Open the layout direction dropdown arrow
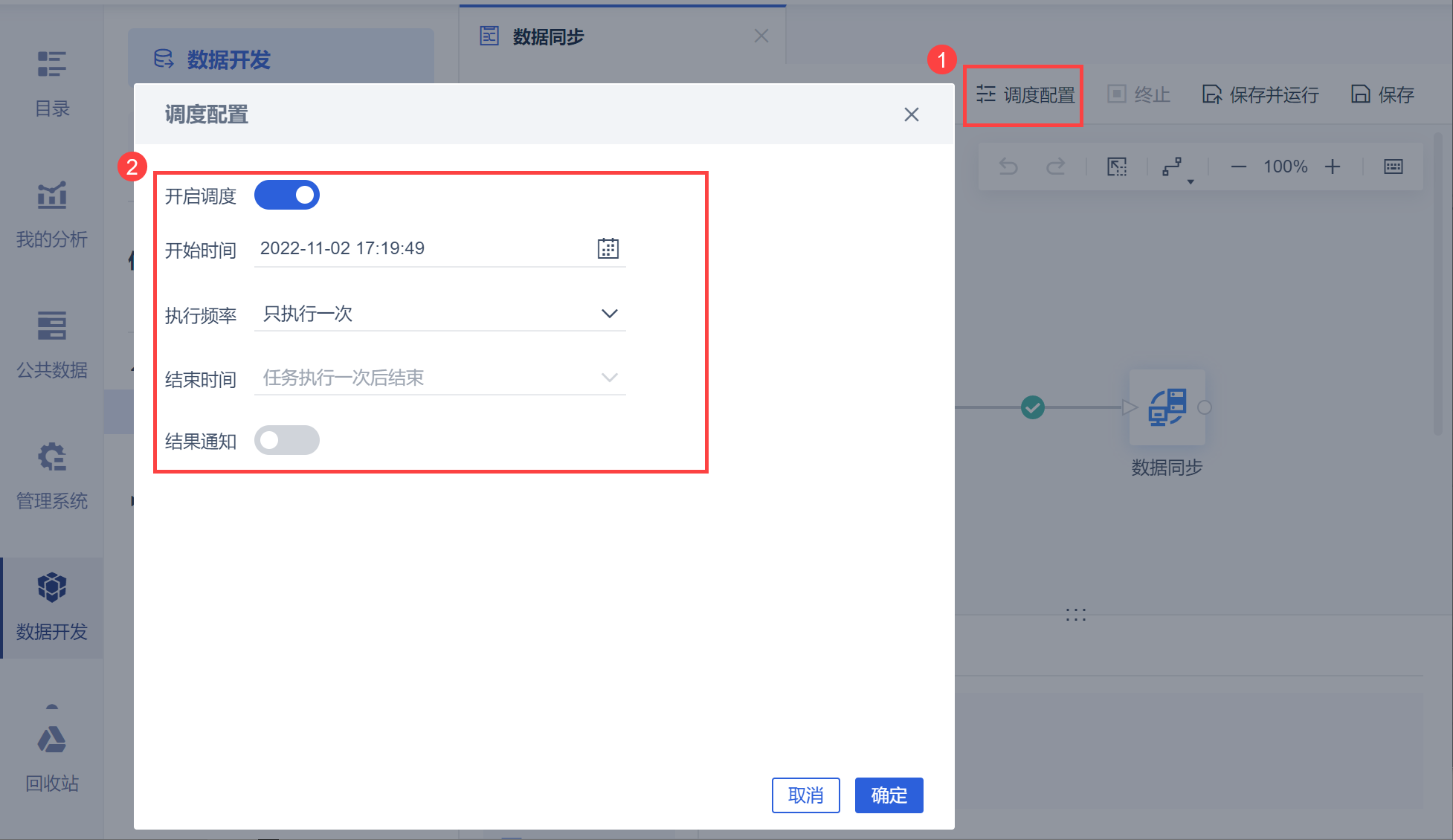Viewport: 1453px width, 840px height. tap(1191, 181)
